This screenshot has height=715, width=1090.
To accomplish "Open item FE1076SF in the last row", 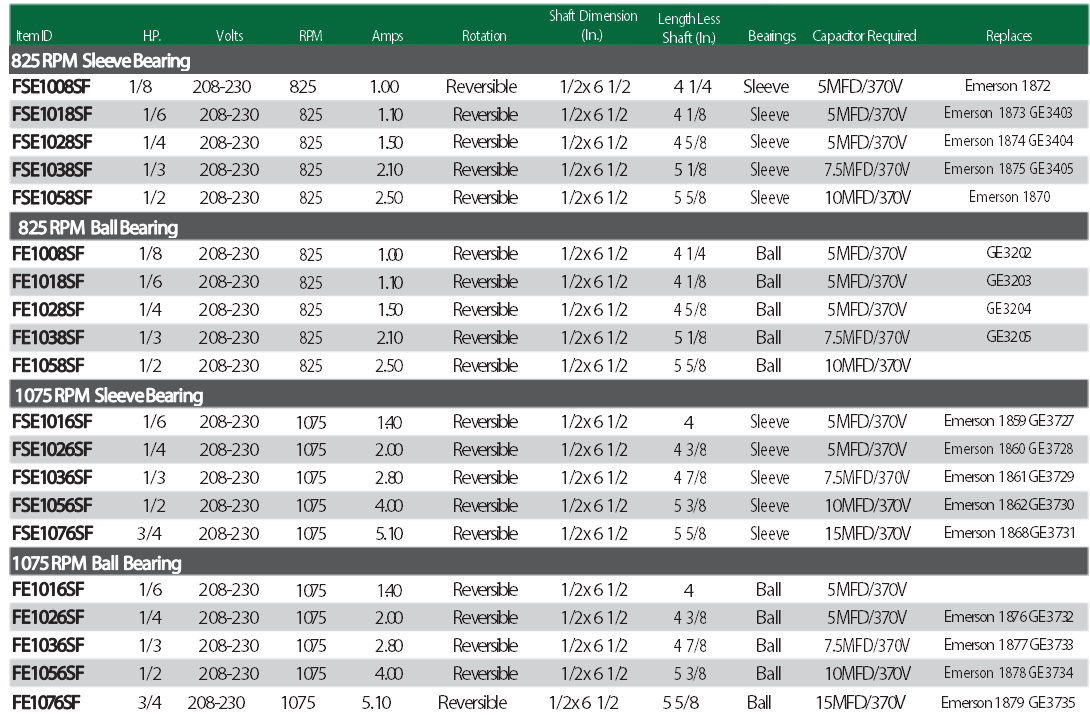I will [46, 702].
